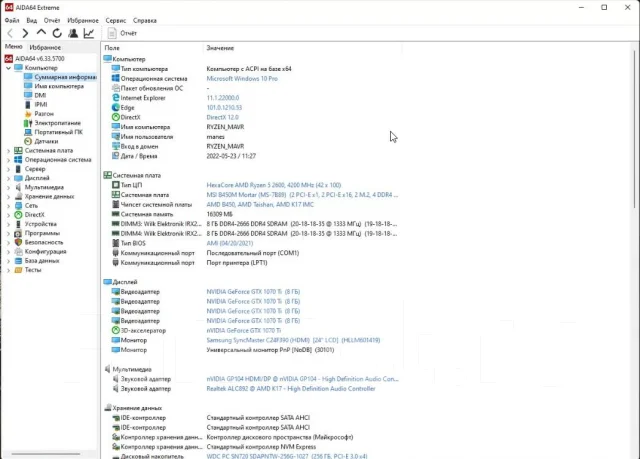Open MSI B450M Mortar motherboard link

pyautogui.click(x=302, y=195)
